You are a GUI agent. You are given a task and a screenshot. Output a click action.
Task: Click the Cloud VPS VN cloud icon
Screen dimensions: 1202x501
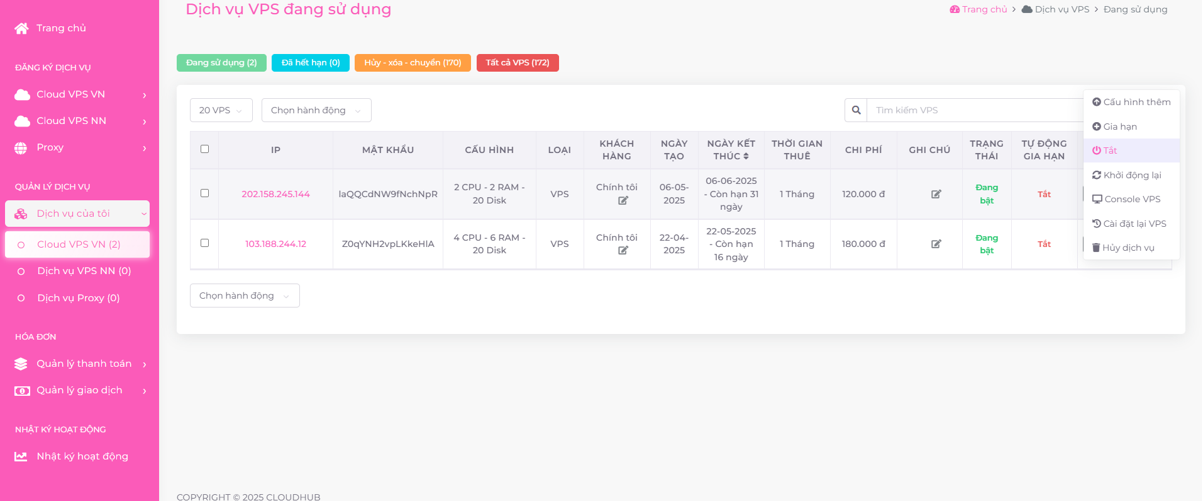click(x=22, y=94)
